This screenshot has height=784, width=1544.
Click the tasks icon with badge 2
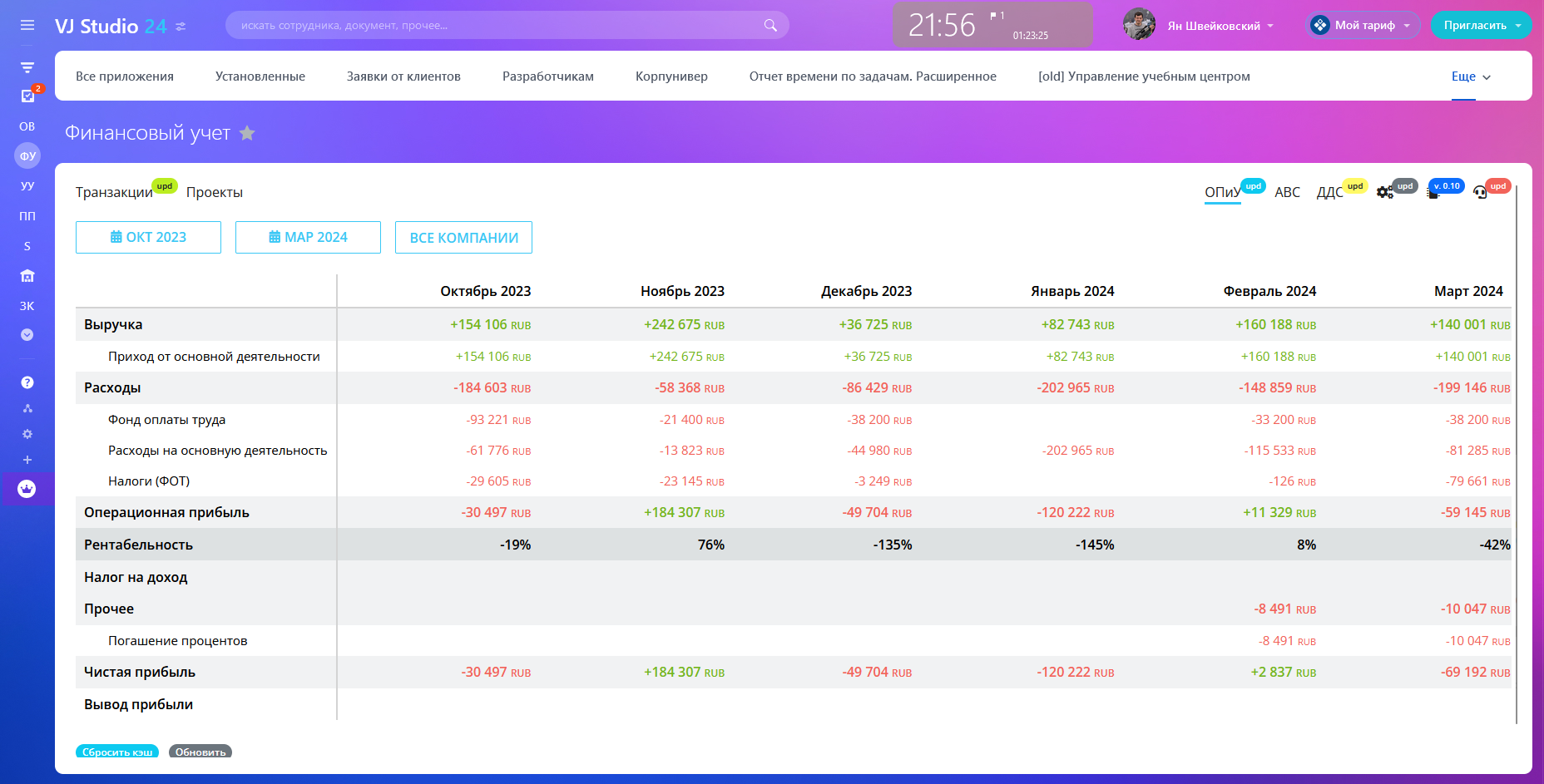(27, 96)
